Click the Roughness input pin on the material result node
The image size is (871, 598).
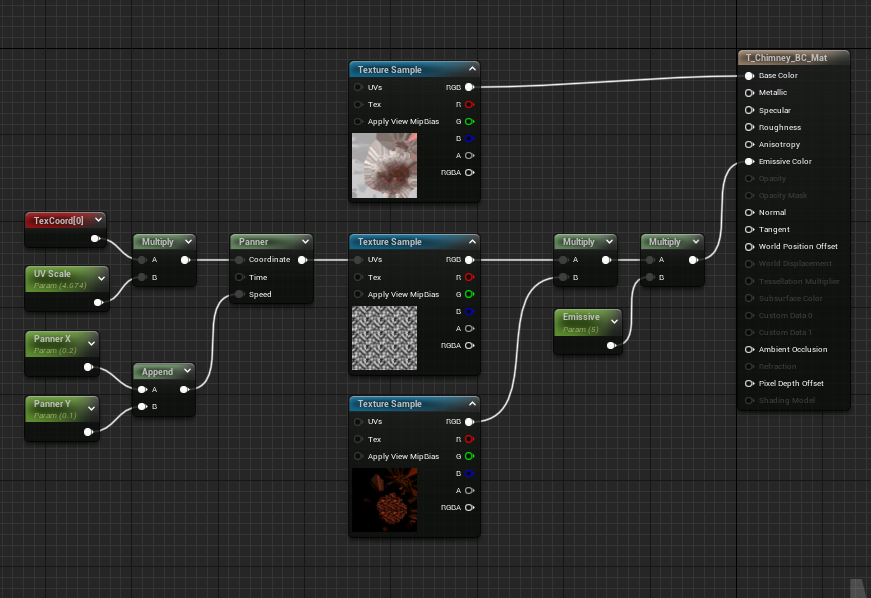pyautogui.click(x=749, y=127)
